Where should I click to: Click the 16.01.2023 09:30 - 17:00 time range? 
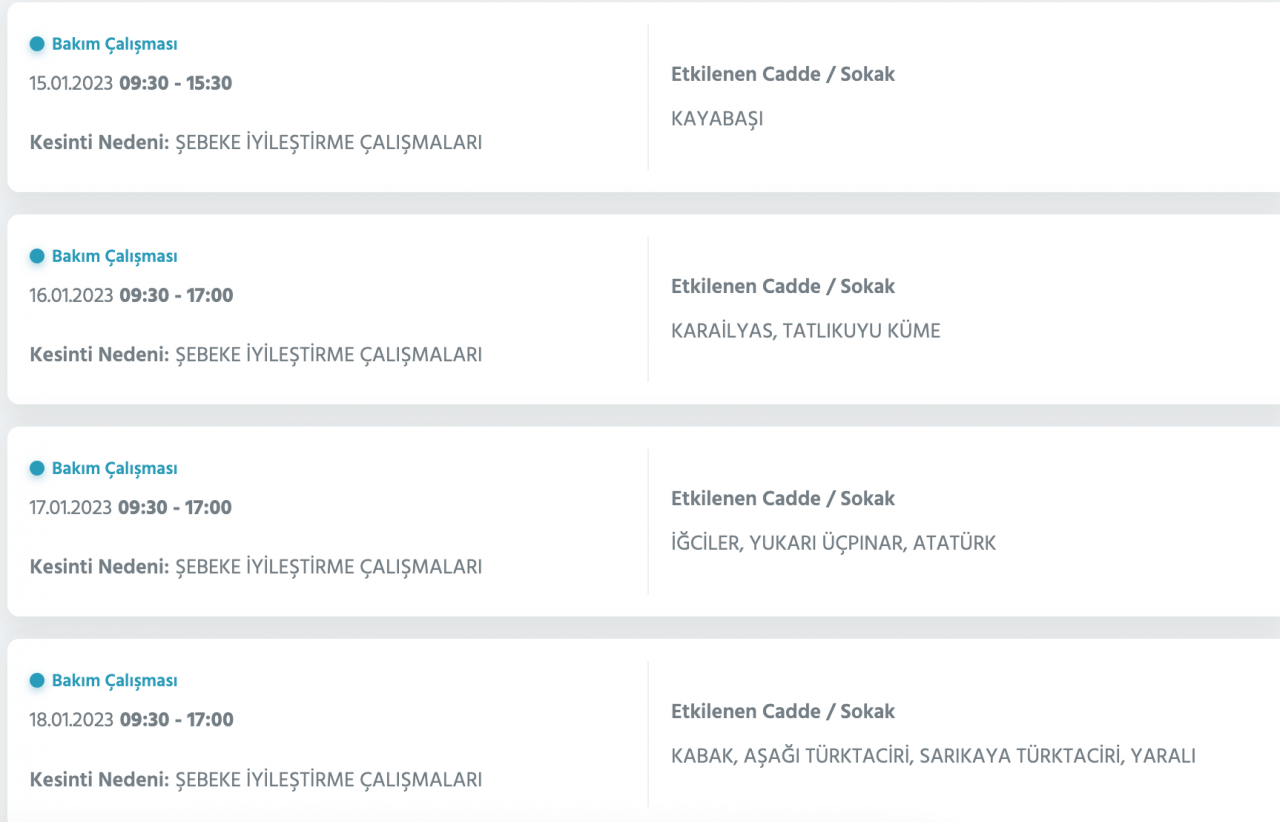[x=131, y=295]
